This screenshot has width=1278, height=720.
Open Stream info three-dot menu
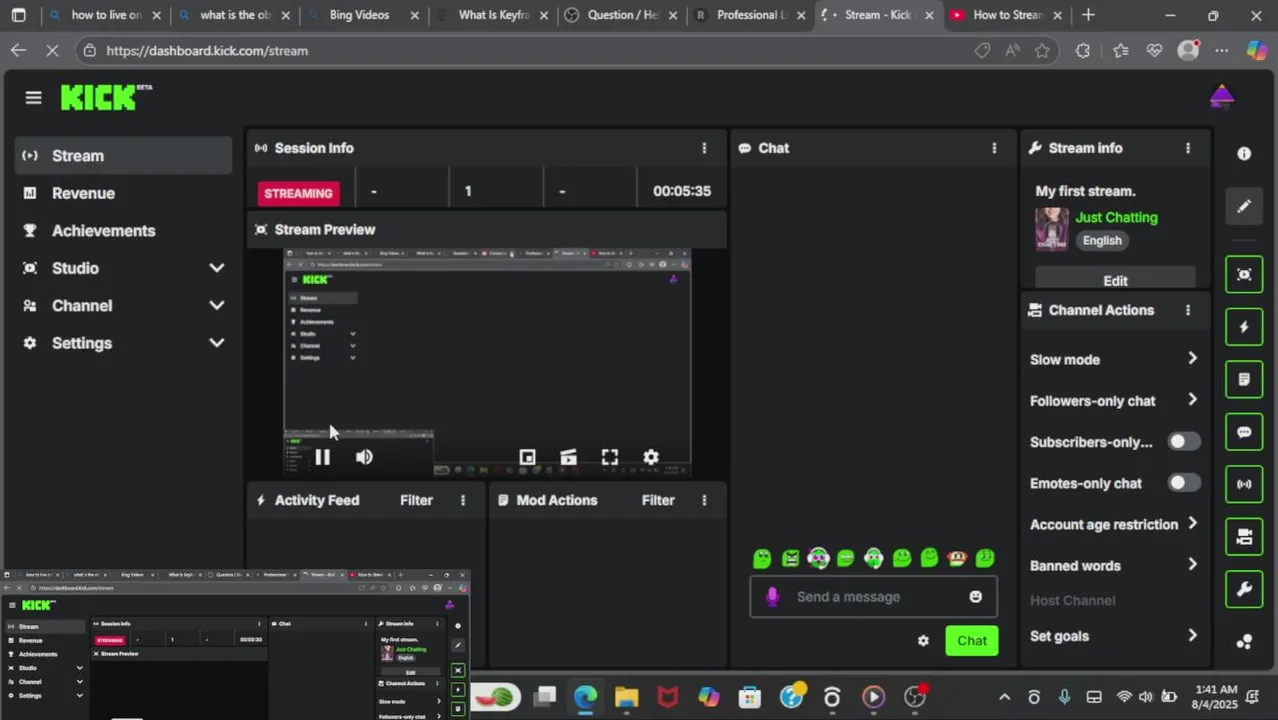click(1188, 148)
